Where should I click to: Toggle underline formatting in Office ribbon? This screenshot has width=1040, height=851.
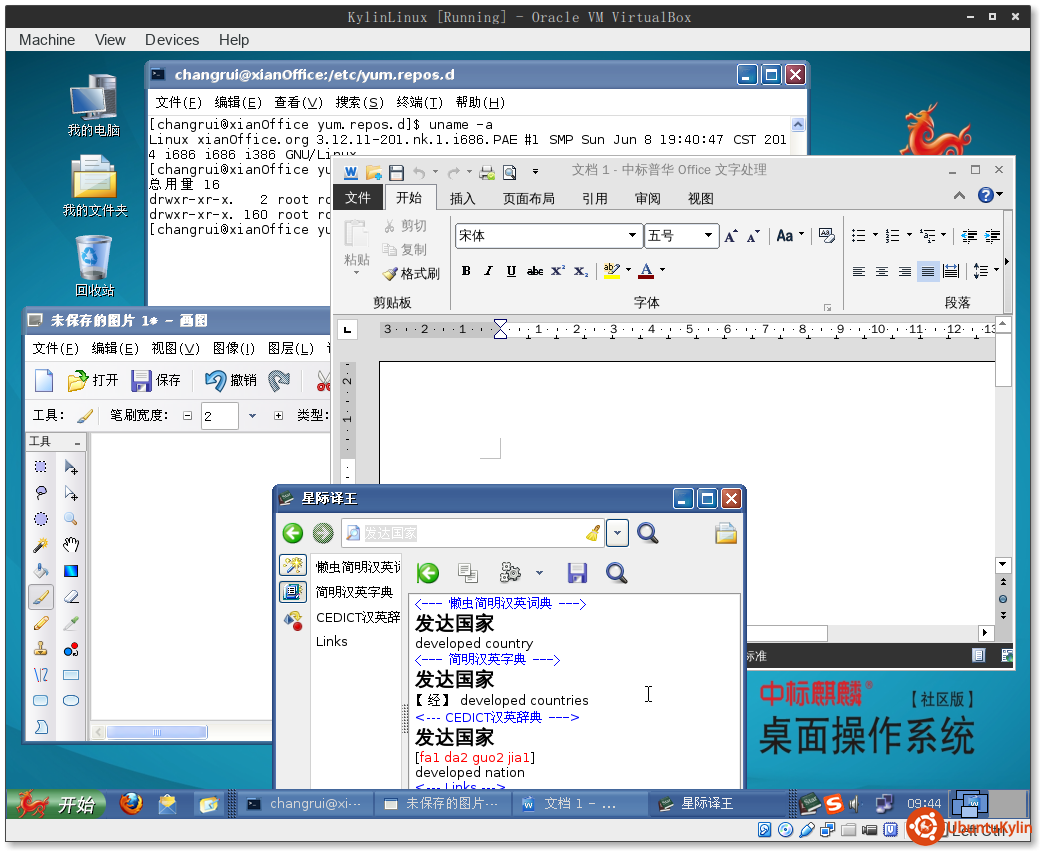(x=511, y=271)
